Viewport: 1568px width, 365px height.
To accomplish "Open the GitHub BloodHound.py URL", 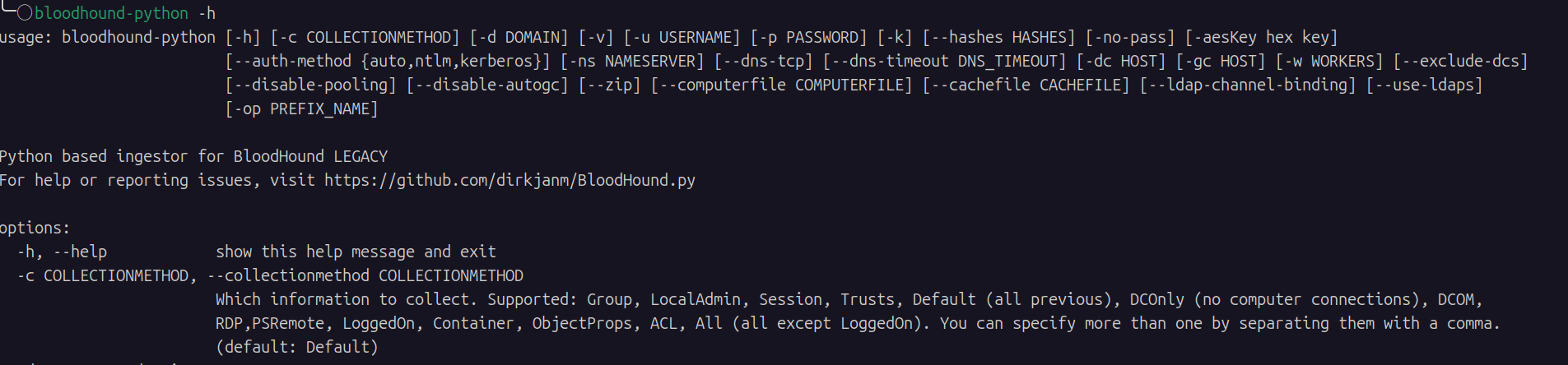I will click(509, 180).
